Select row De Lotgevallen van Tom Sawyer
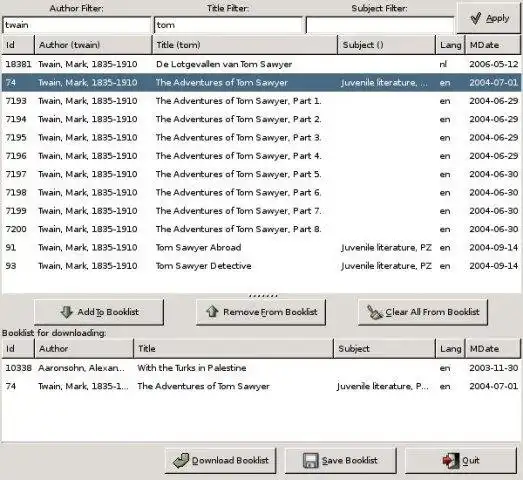Screen dimensions: 523x480 click(262, 64)
